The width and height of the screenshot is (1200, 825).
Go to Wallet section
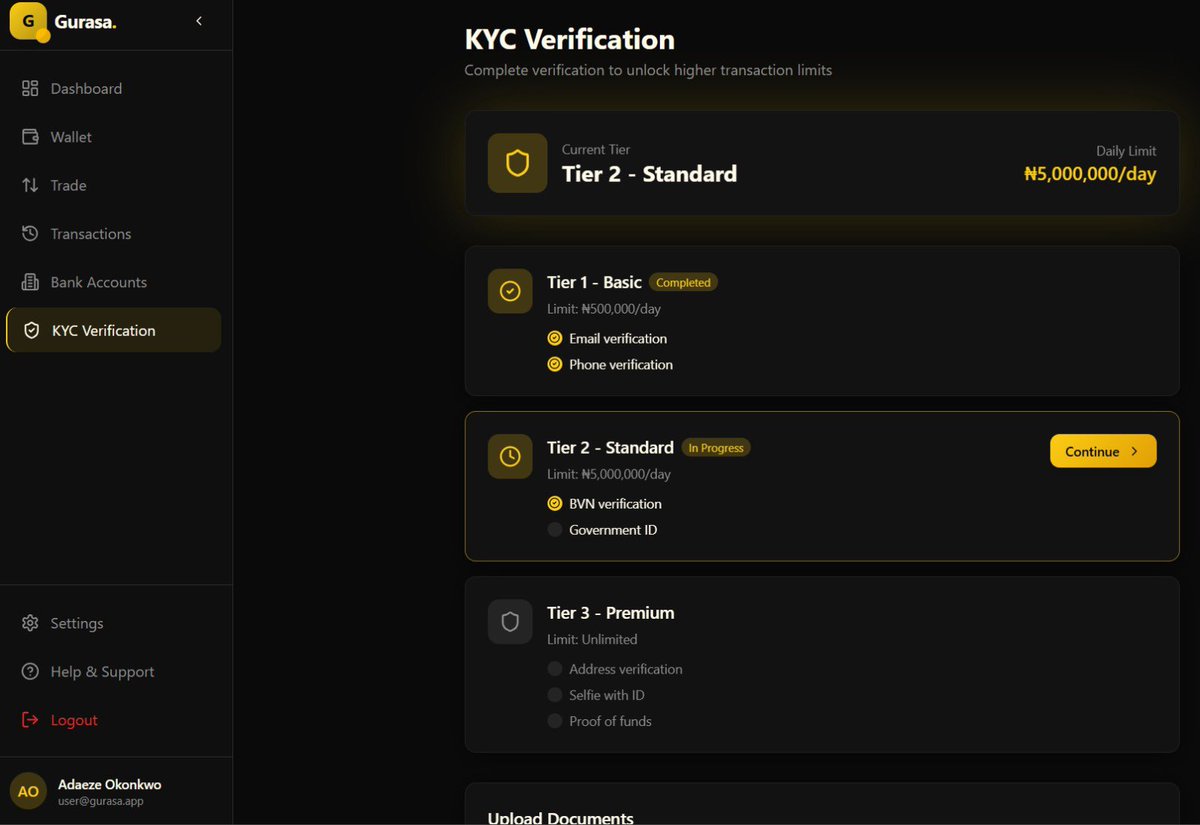116,137
